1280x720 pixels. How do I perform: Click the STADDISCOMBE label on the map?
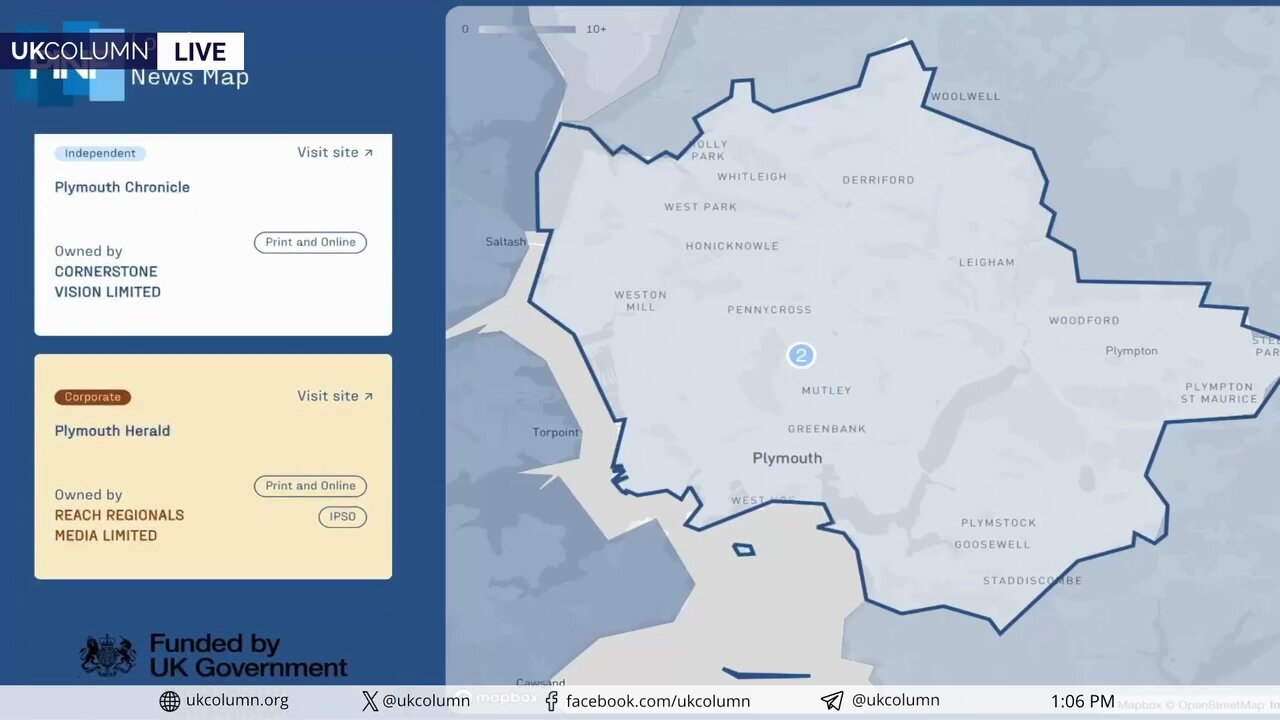[1032, 581]
